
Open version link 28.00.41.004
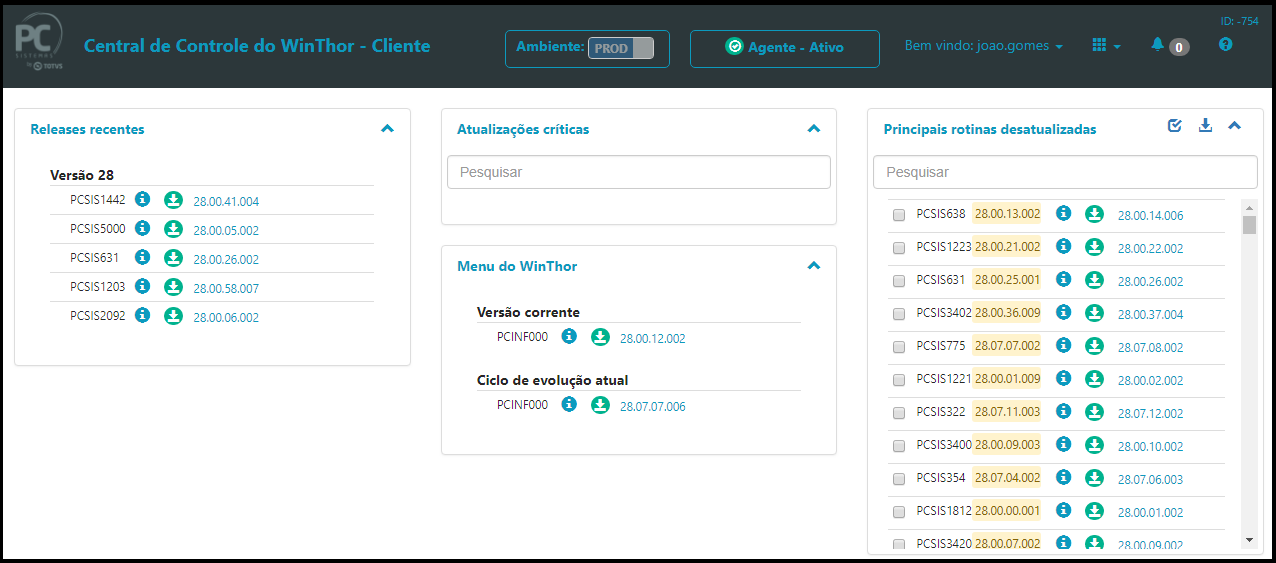[226, 202]
